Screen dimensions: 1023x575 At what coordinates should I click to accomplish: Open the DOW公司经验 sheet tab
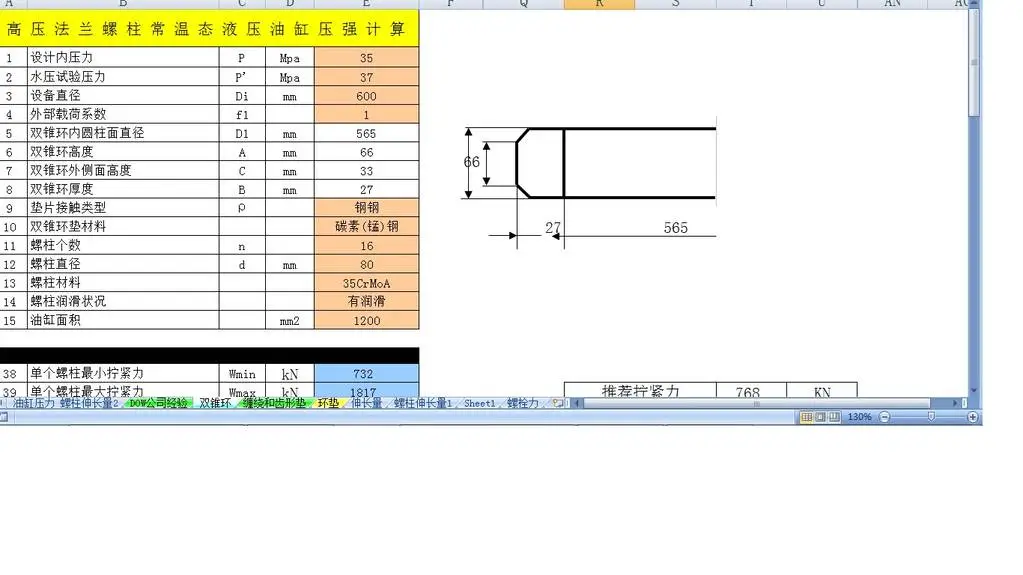coord(159,403)
